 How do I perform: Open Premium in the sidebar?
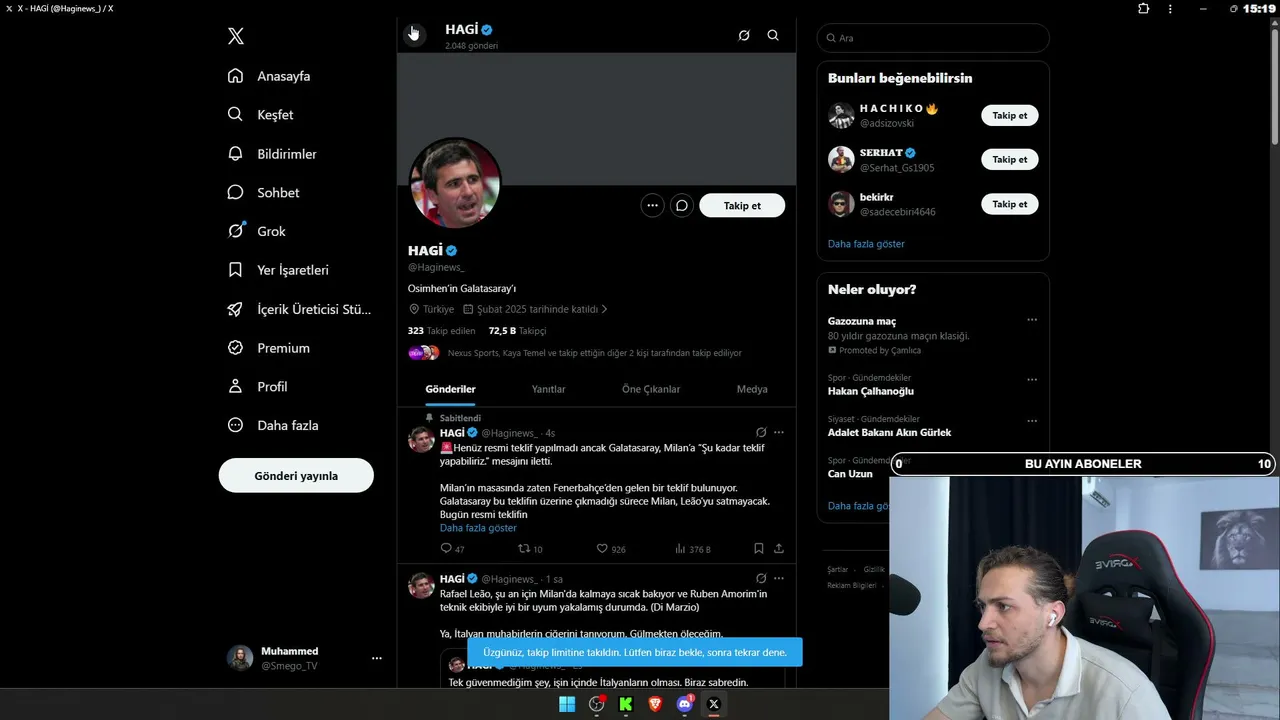[x=270, y=348]
